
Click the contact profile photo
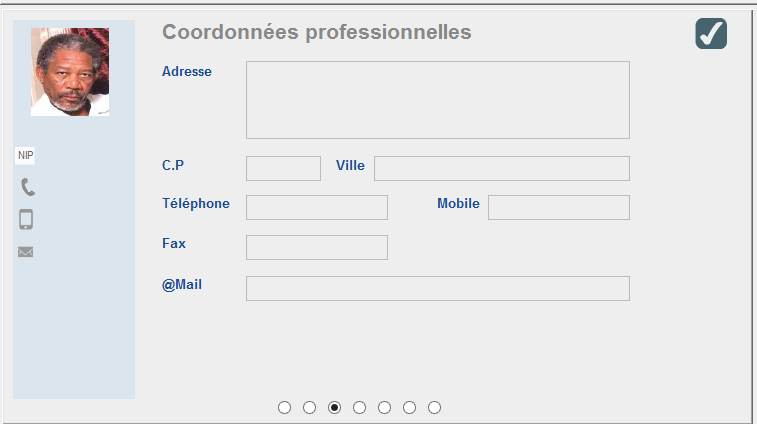pos(70,72)
